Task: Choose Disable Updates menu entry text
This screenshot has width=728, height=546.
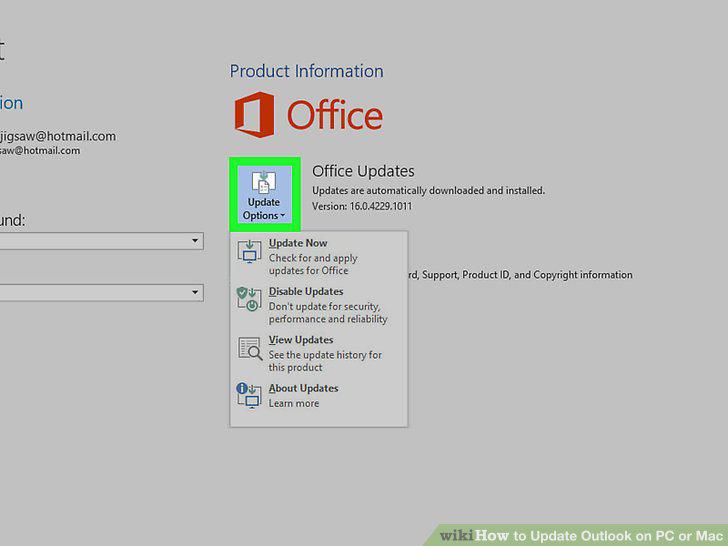Action: pos(306,292)
